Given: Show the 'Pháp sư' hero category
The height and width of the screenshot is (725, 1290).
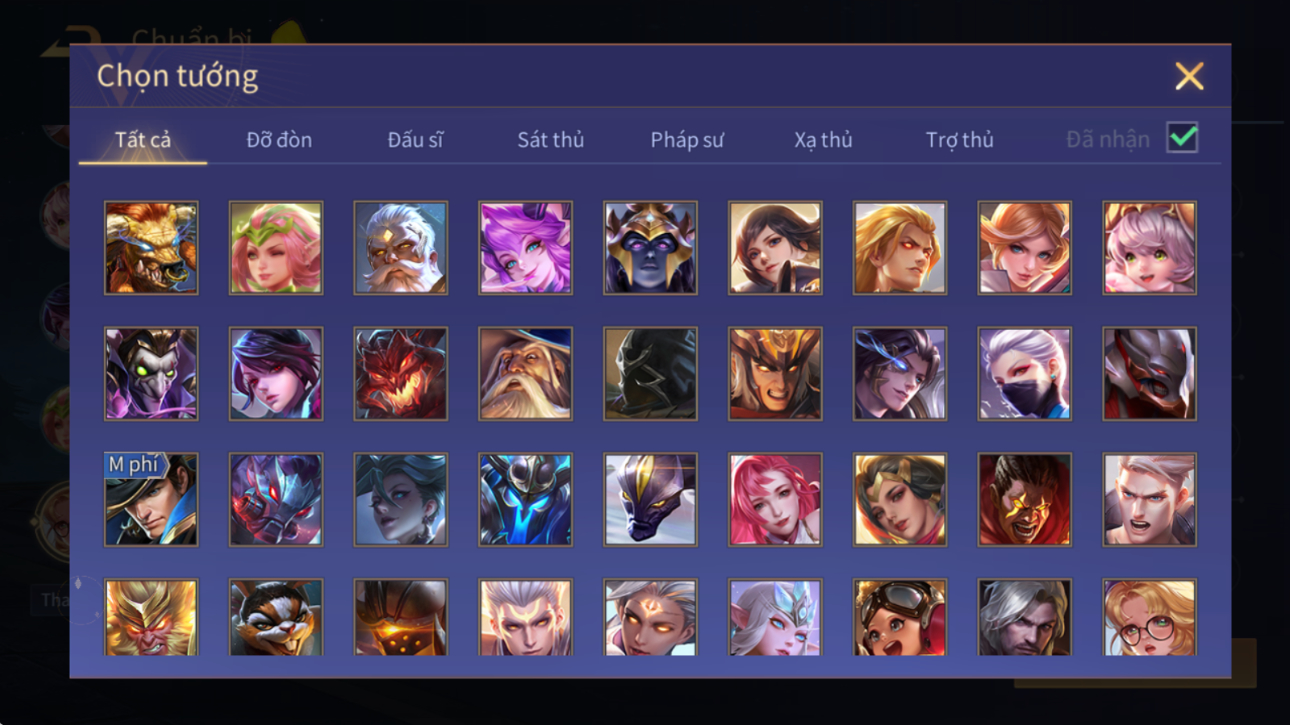Looking at the screenshot, I should (687, 140).
